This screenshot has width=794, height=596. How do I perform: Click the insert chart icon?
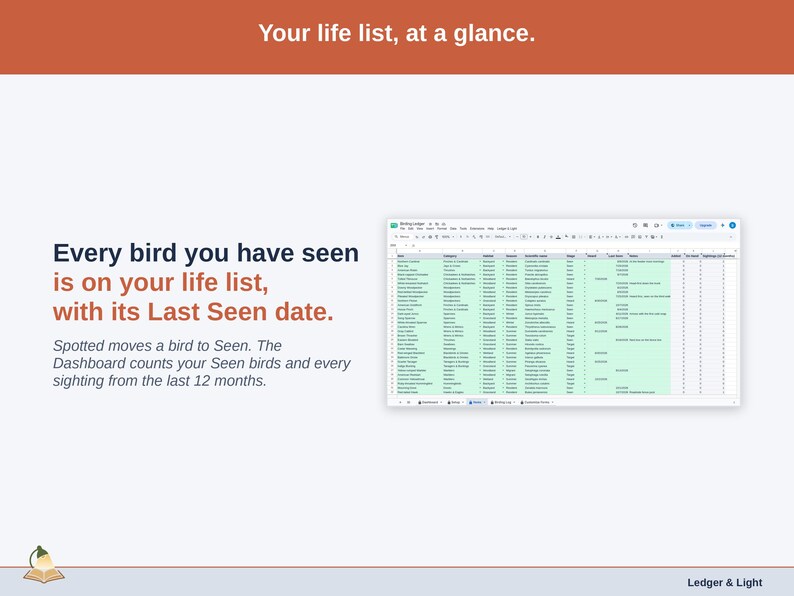(x=640, y=237)
